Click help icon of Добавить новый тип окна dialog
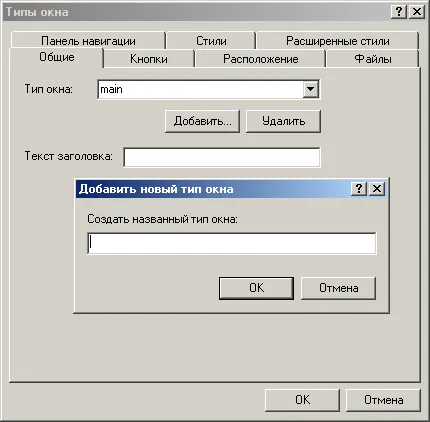Image resolution: width=430 pixels, height=422 pixels. [x=359, y=189]
